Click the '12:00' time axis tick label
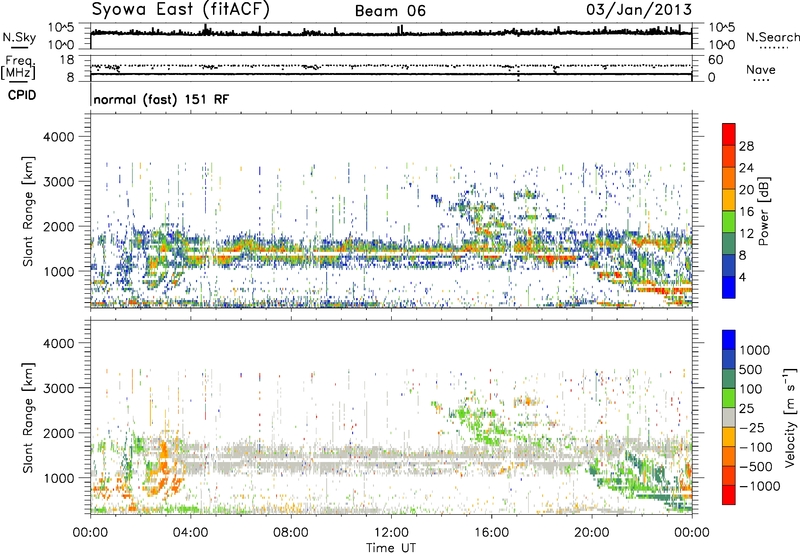Image resolution: width=800 pixels, height=554 pixels. tap(391, 533)
